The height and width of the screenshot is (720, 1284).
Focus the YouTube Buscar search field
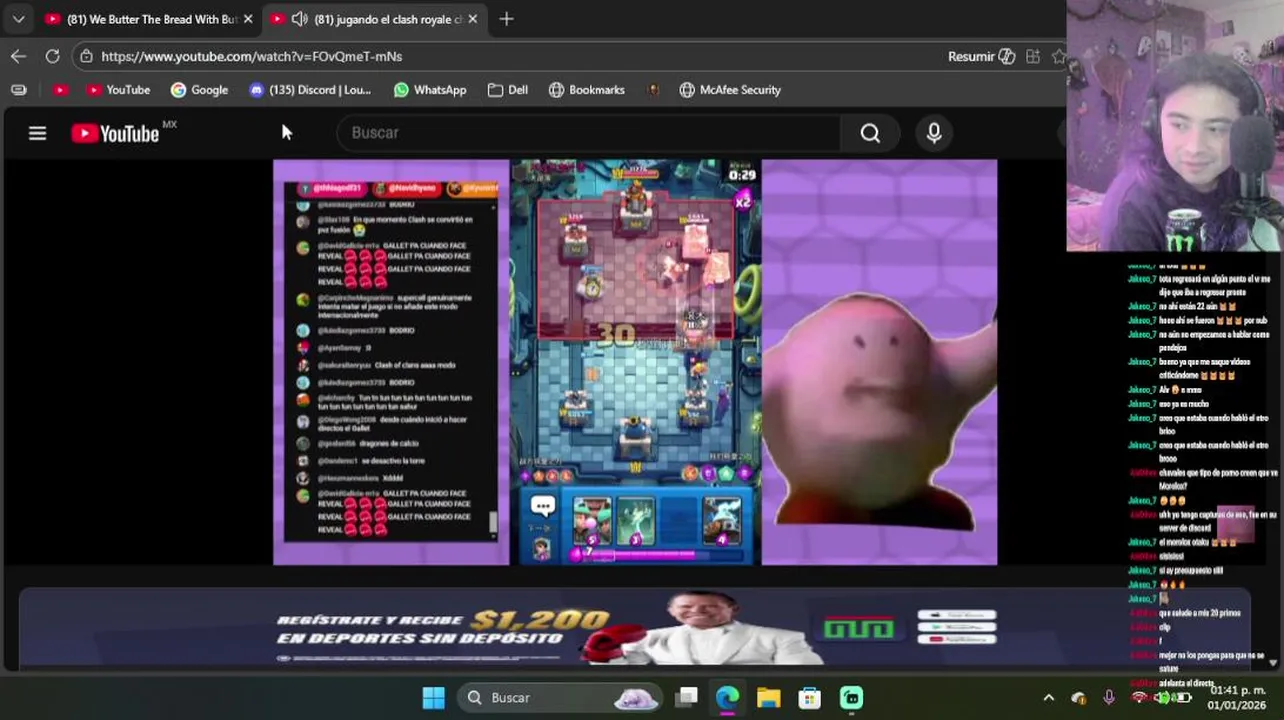[x=590, y=133]
